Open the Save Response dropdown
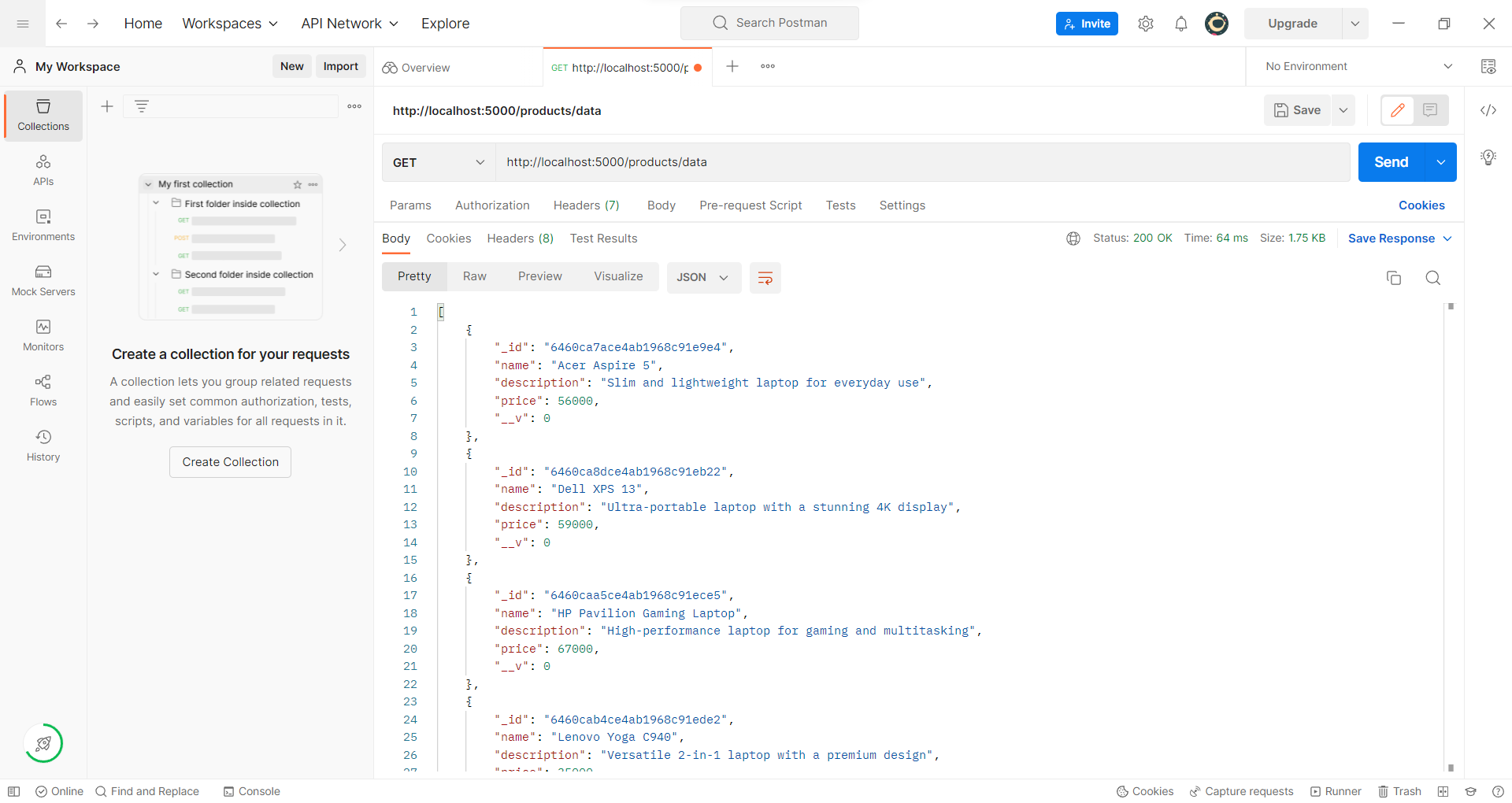 [x=1399, y=238]
